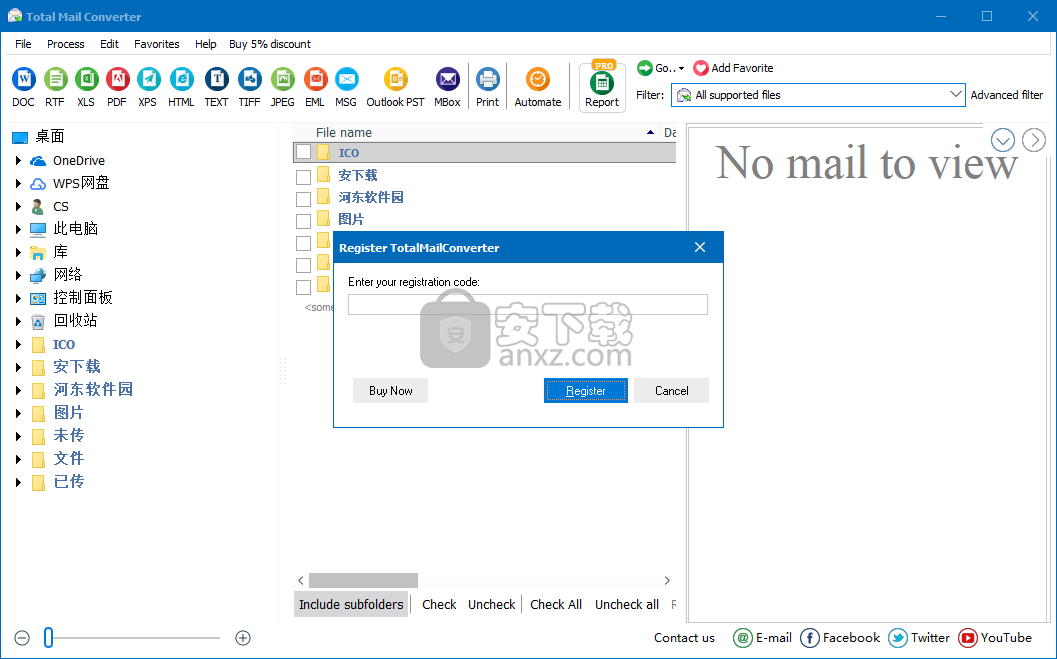The image size is (1057, 659).
Task: Expand the OneDrive tree node
Action: point(18,160)
